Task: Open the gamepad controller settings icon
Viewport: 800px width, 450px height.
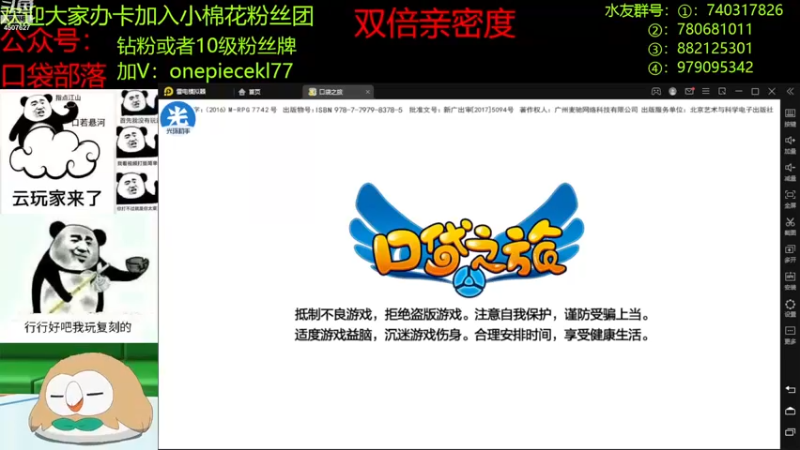Action: tap(656, 91)
